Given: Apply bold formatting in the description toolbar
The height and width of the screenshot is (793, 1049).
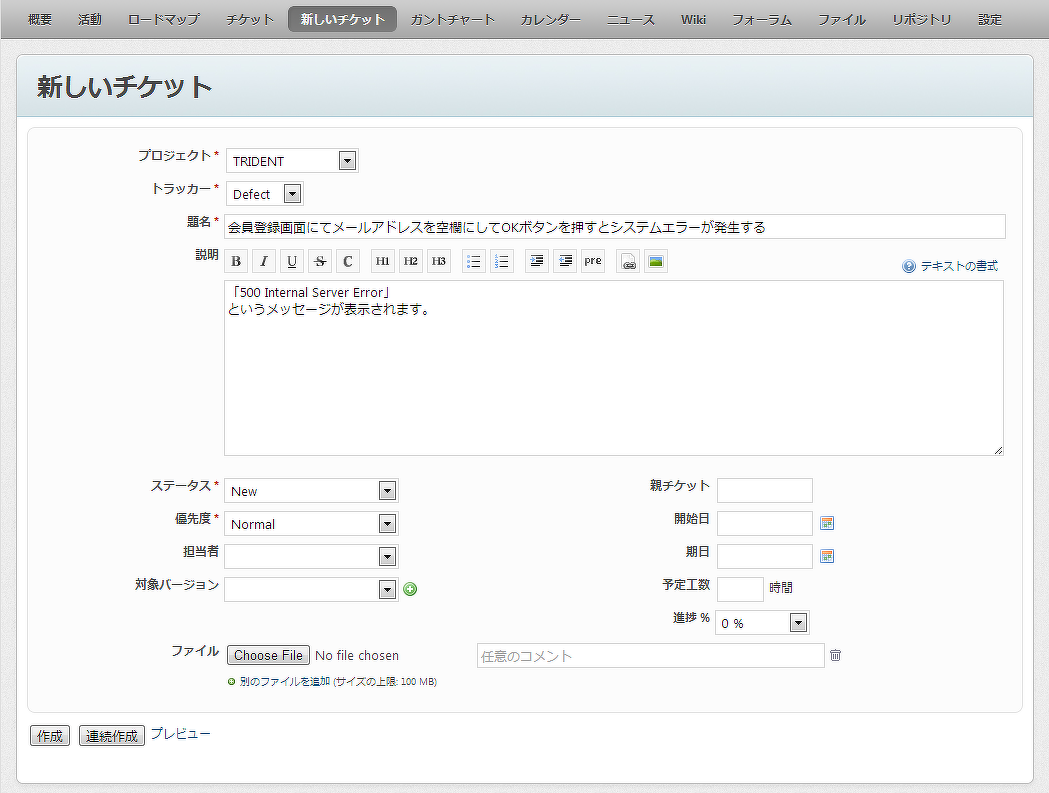Looking at the screenshot, I should pos(235,260).
